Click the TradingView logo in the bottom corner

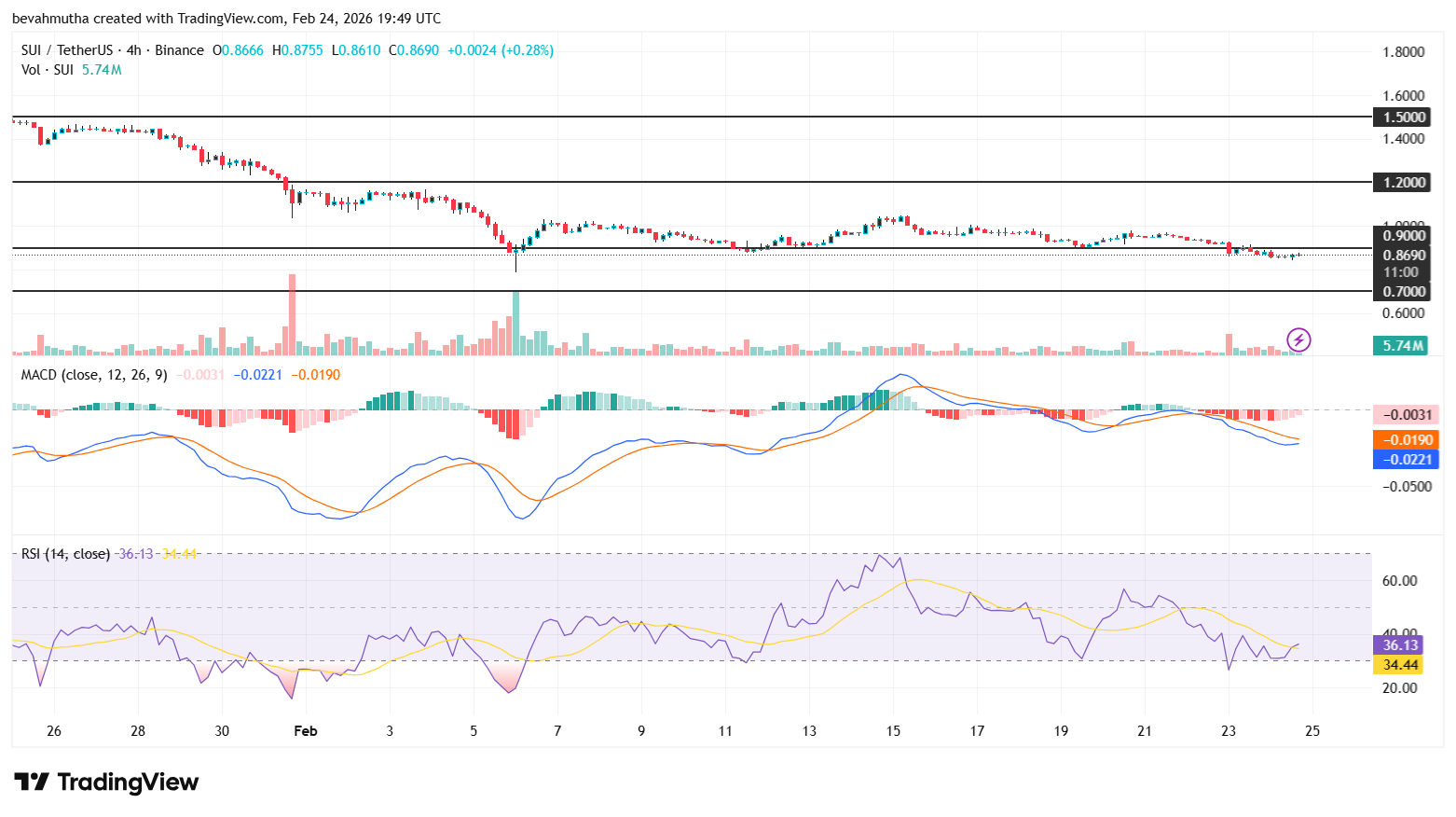pos(103,782)
